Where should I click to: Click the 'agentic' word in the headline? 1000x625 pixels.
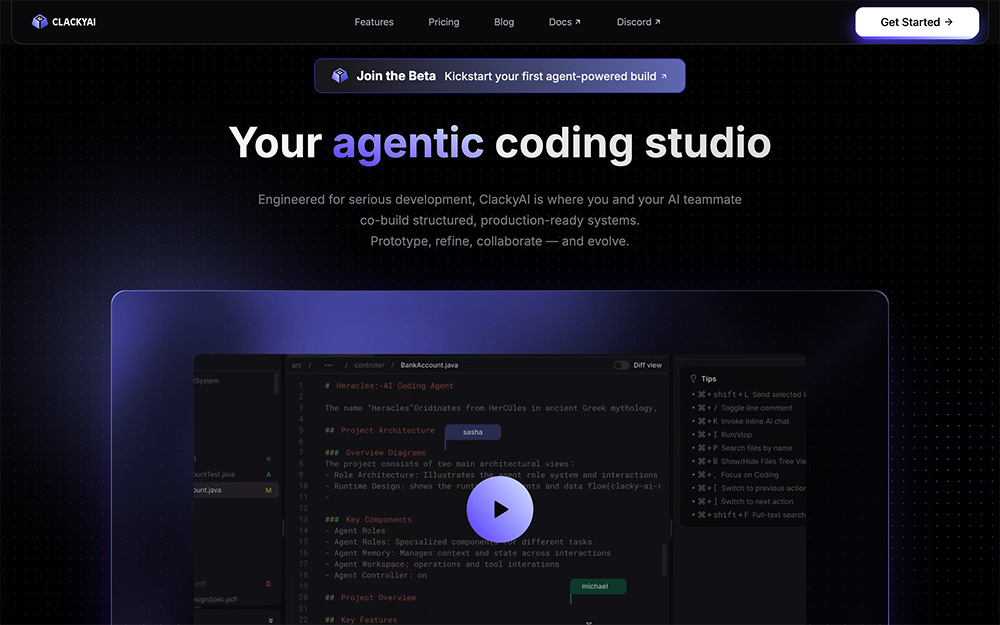(408, 143)
